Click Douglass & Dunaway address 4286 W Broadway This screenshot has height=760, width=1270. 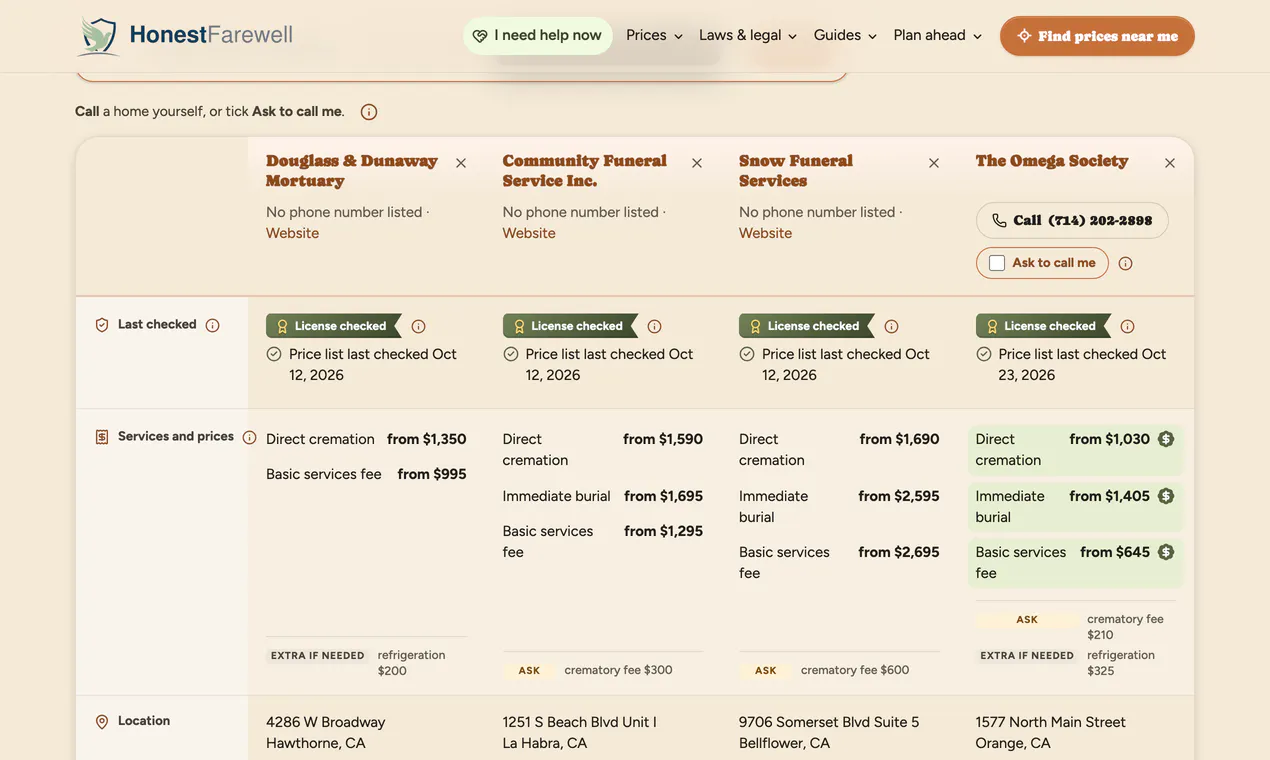pos(325,722)
